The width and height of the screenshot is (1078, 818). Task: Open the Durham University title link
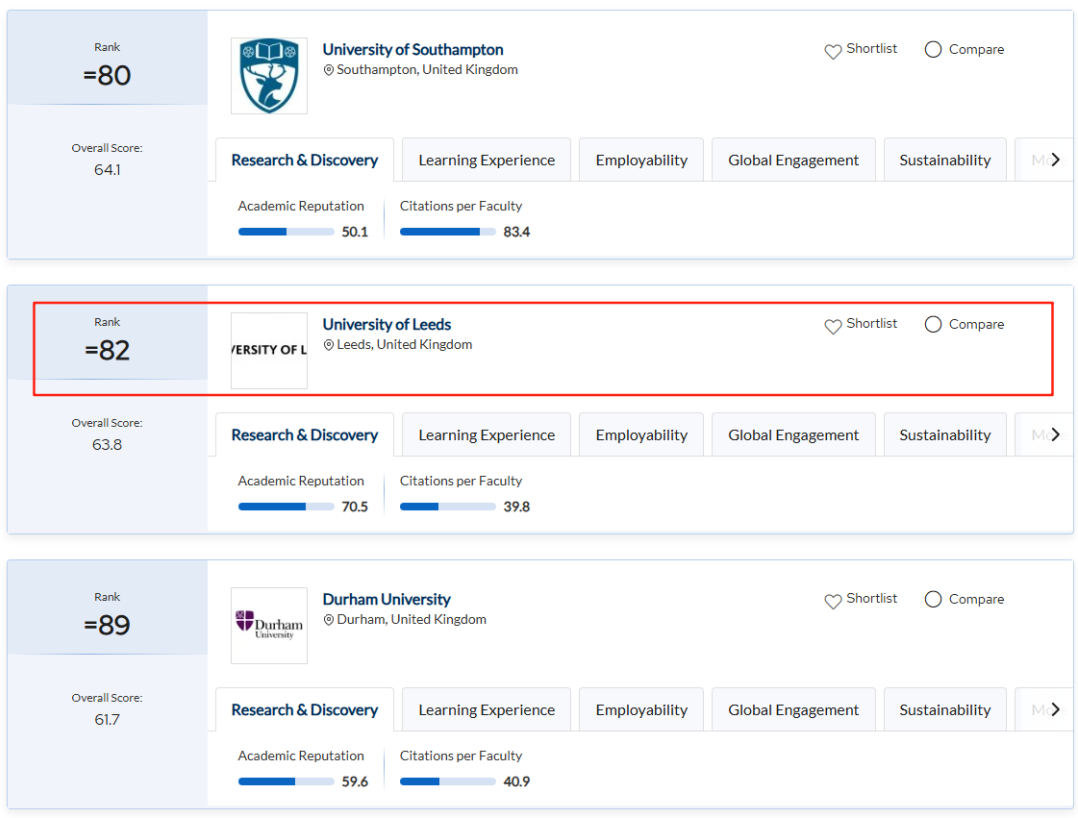(x=386, y=599)
